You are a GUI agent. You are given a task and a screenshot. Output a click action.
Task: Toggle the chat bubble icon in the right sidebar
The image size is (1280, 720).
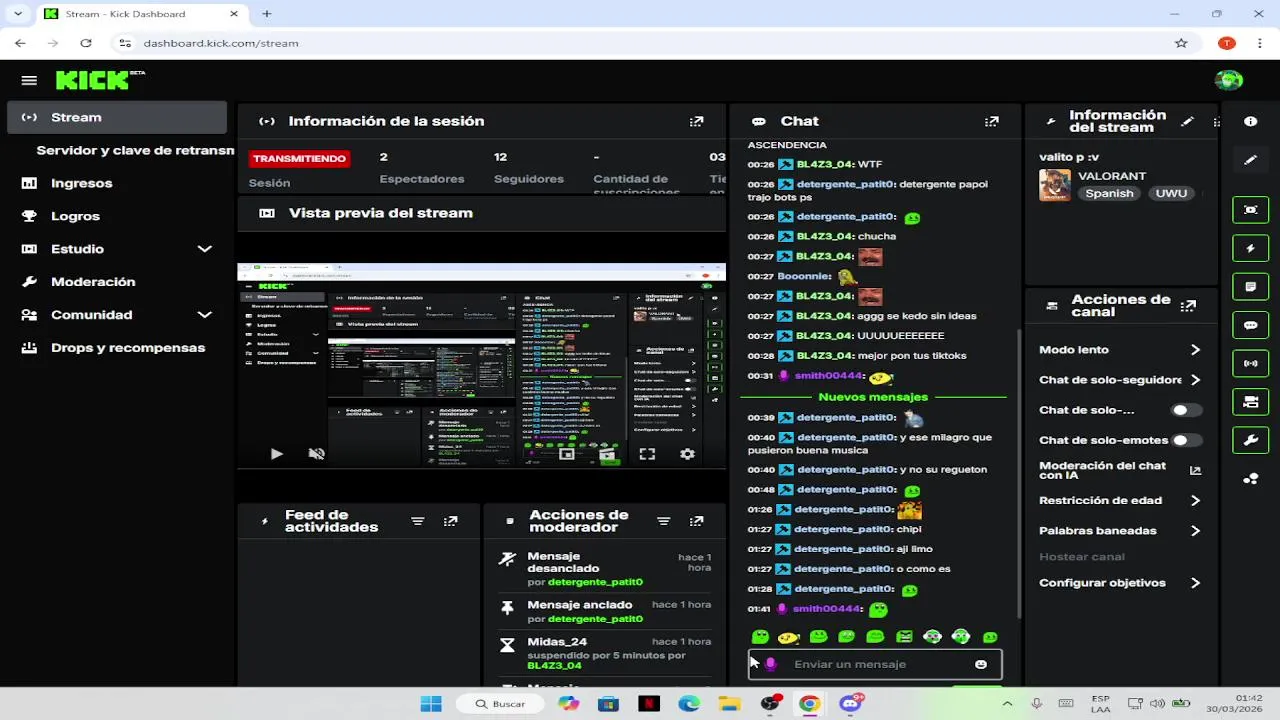[1251, 325]
